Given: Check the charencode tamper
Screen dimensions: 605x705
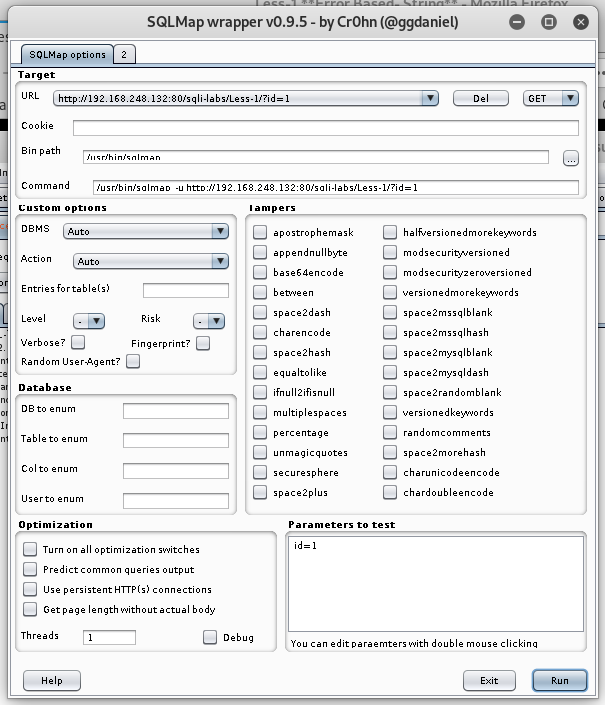Looking at the screenshot, I should (260, 332).
